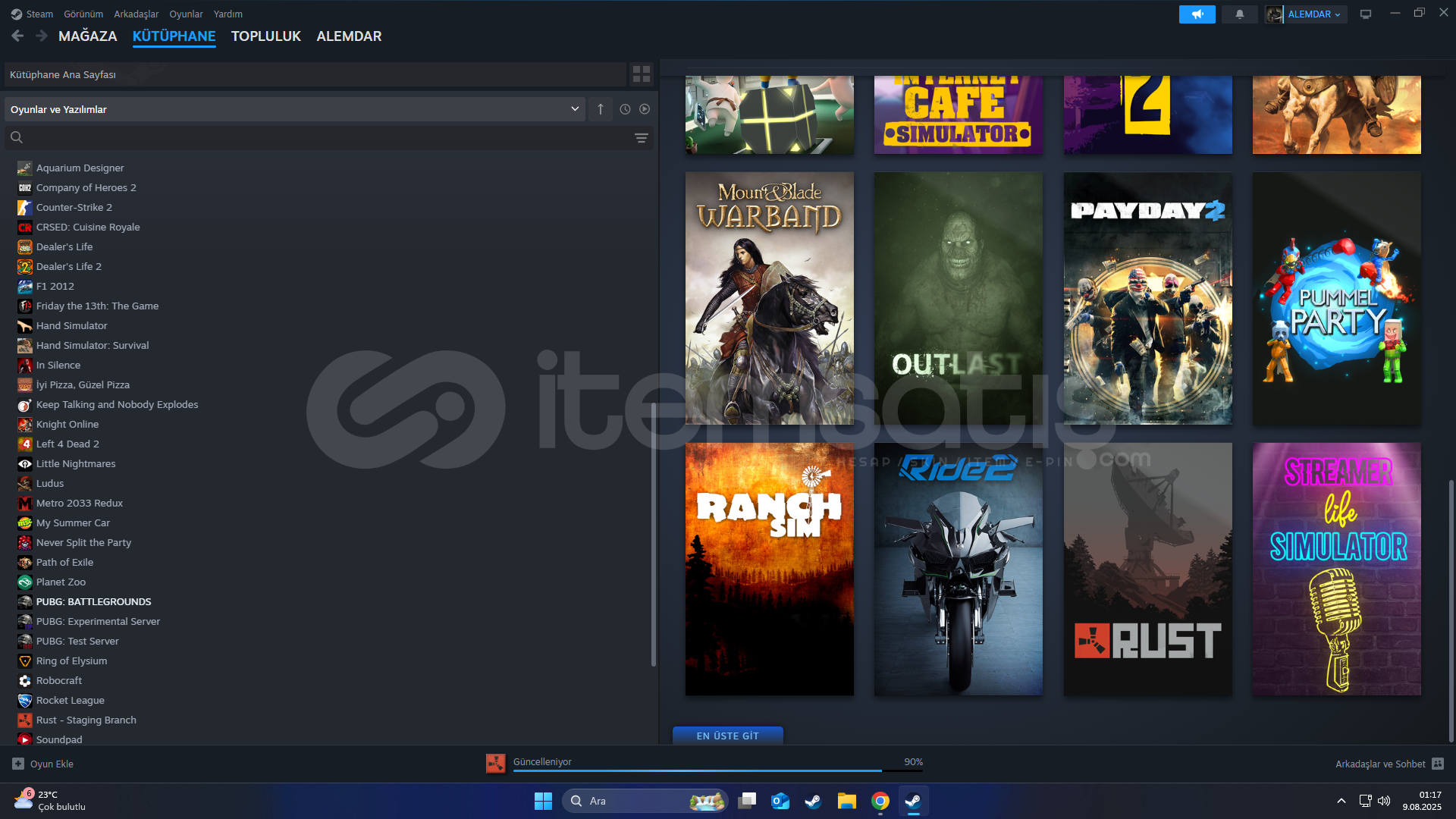Open Google Chrome from the taskbar
Screen dimensions: 1456x819
point(880,801)
